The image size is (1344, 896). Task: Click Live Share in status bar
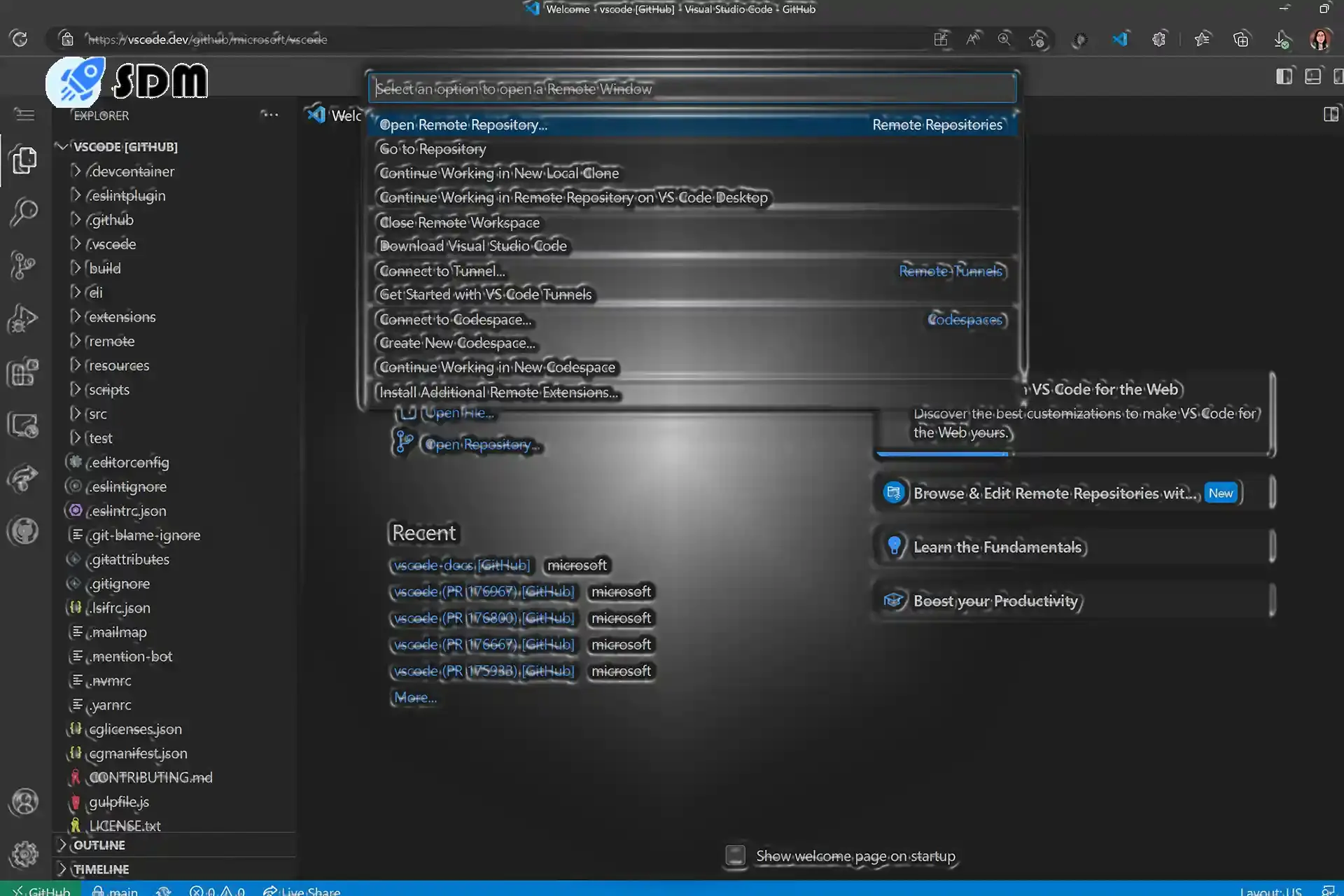pyautogui.click(x=302, y=890)
